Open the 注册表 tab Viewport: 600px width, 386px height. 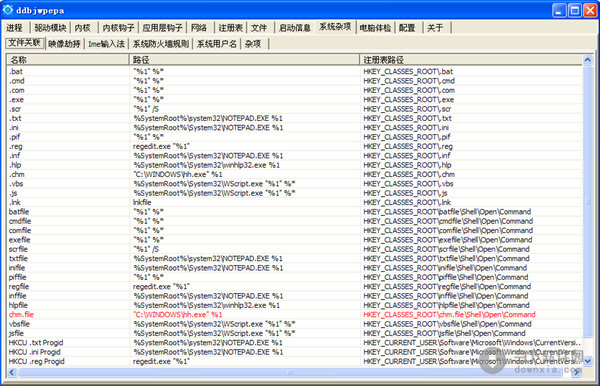pos(231,28)
